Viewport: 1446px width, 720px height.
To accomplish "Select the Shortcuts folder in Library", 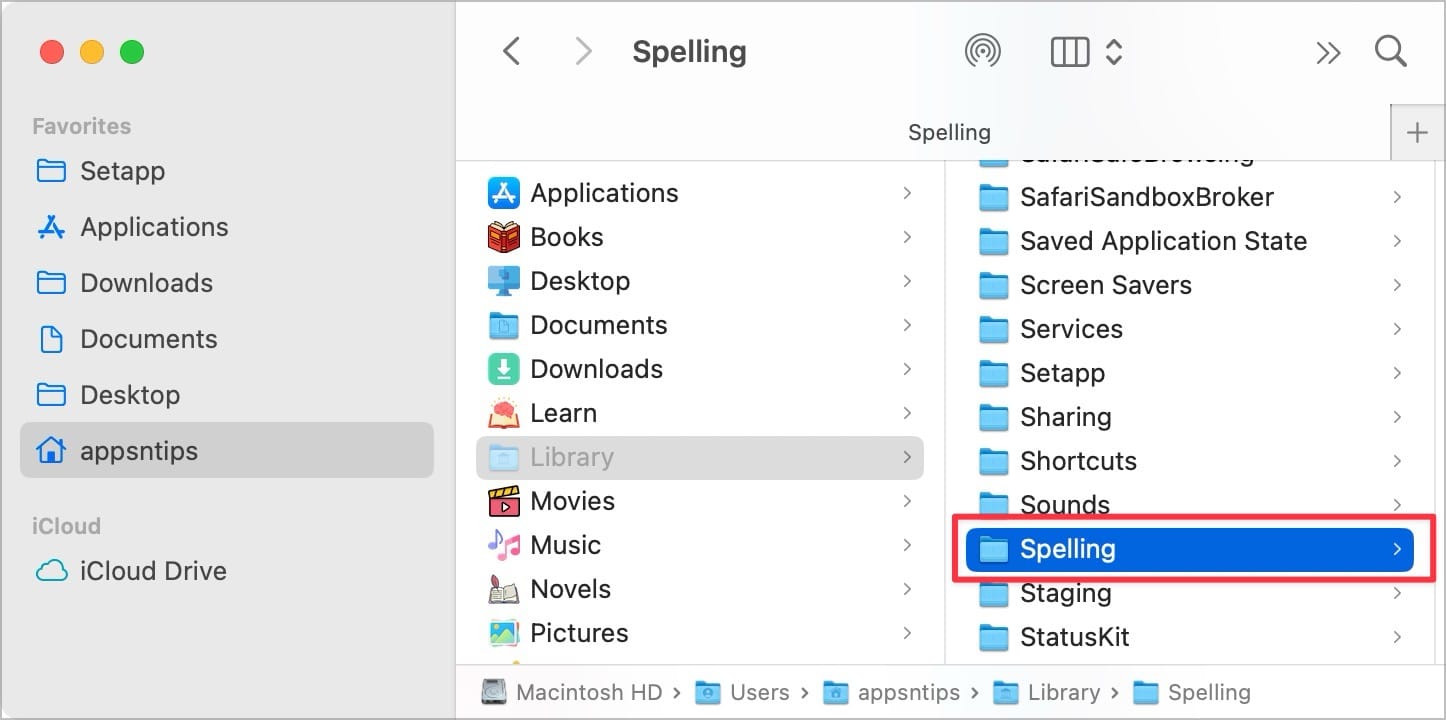I will coord(1078,461).
